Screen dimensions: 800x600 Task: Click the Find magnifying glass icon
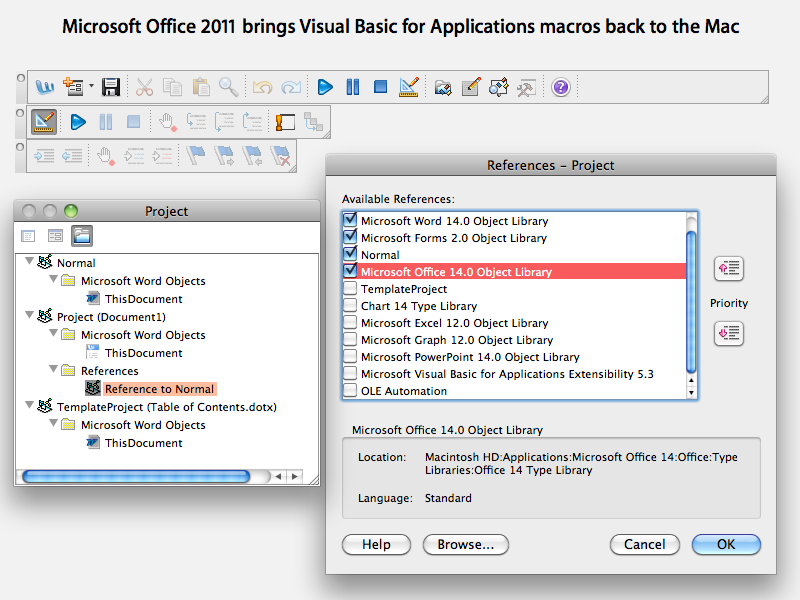(228, 87)
